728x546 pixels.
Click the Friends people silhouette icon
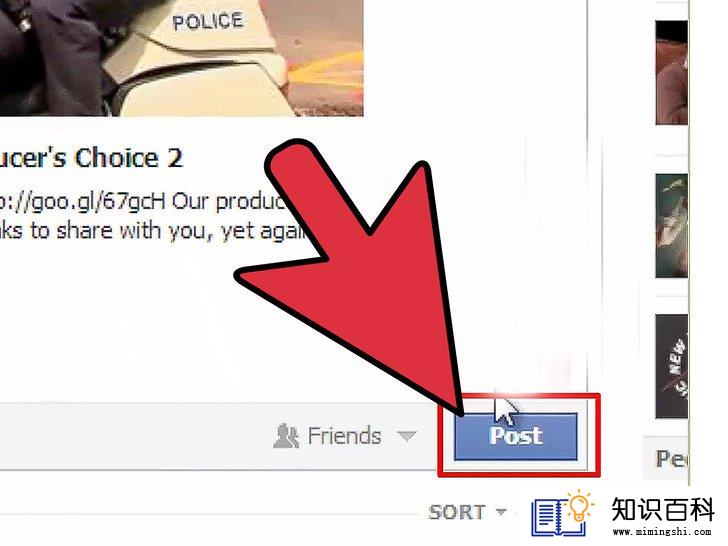click(286, 436)
